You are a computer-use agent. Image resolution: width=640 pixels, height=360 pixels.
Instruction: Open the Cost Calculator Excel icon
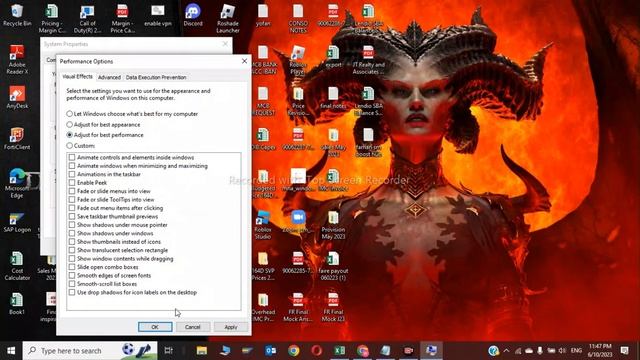(x=17, y=266)
